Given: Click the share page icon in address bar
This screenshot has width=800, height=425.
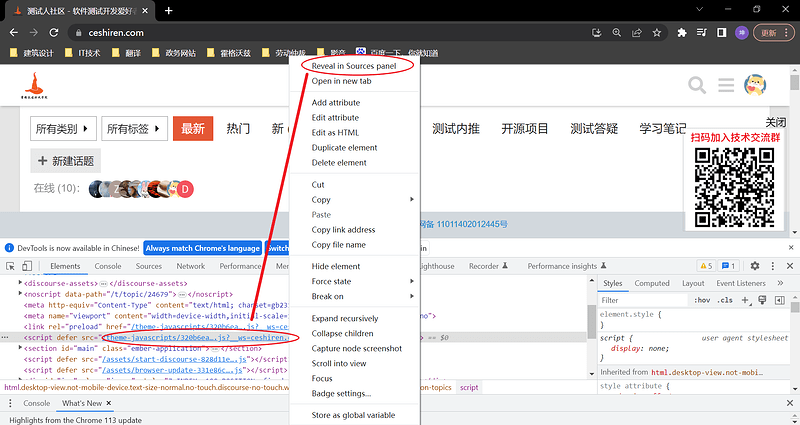Looking at the screenshot, I should [x=637, y=33].
